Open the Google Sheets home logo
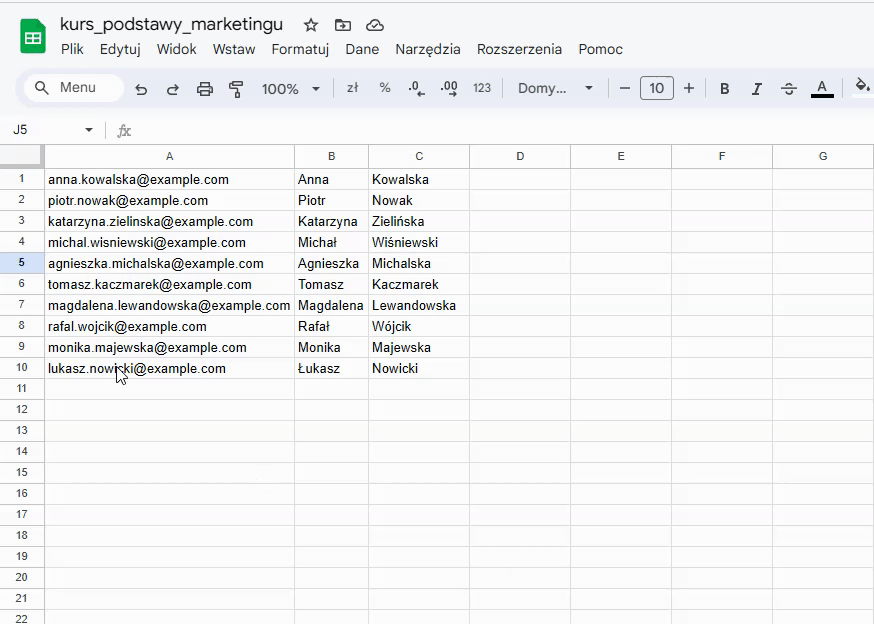The image size is (874, 624). point(33,37)
